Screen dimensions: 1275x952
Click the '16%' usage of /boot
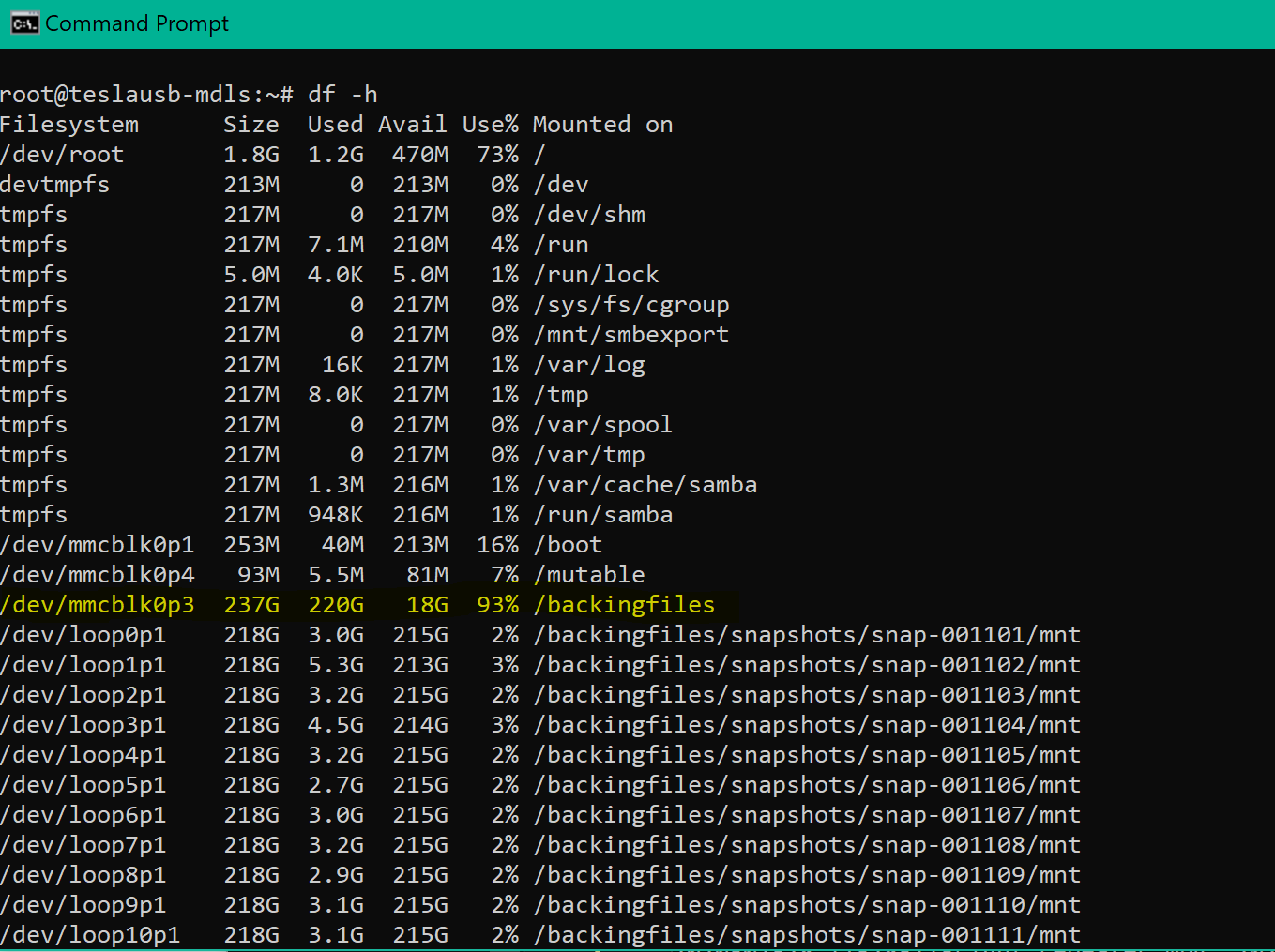tap(497, 545)
